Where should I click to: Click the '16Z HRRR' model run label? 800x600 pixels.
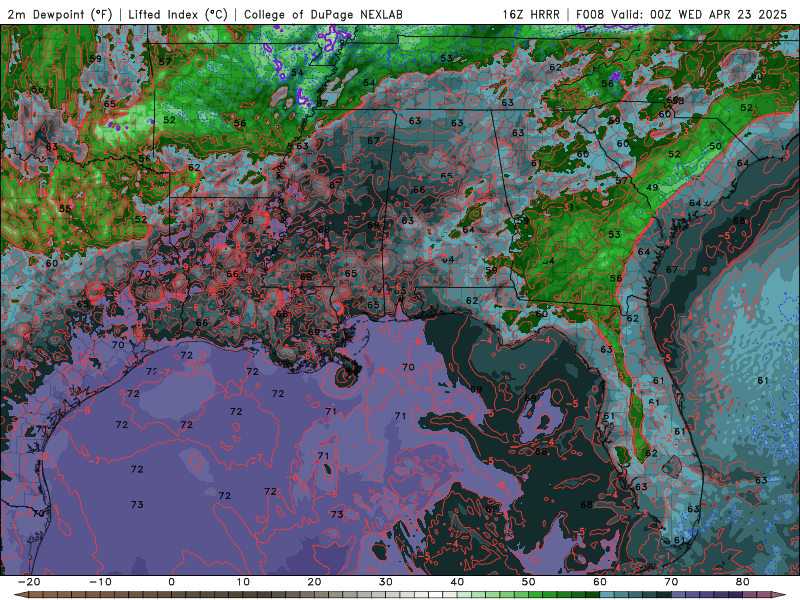tap(531, 14)
